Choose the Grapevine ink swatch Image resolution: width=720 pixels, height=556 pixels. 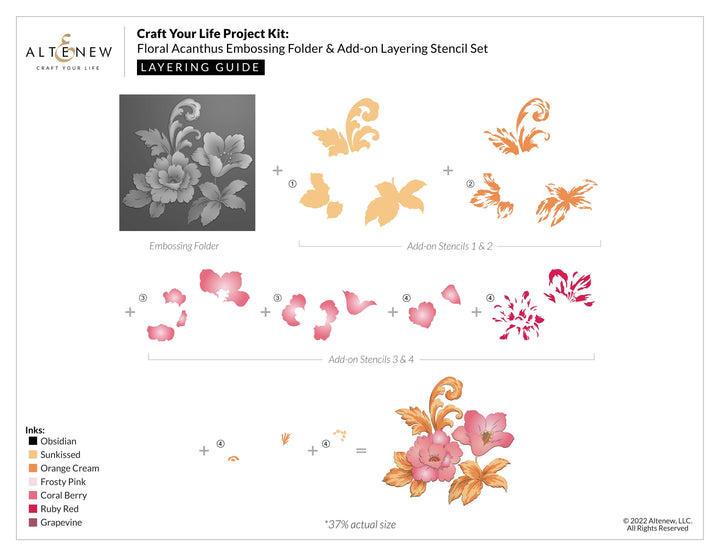coord(33,522)
